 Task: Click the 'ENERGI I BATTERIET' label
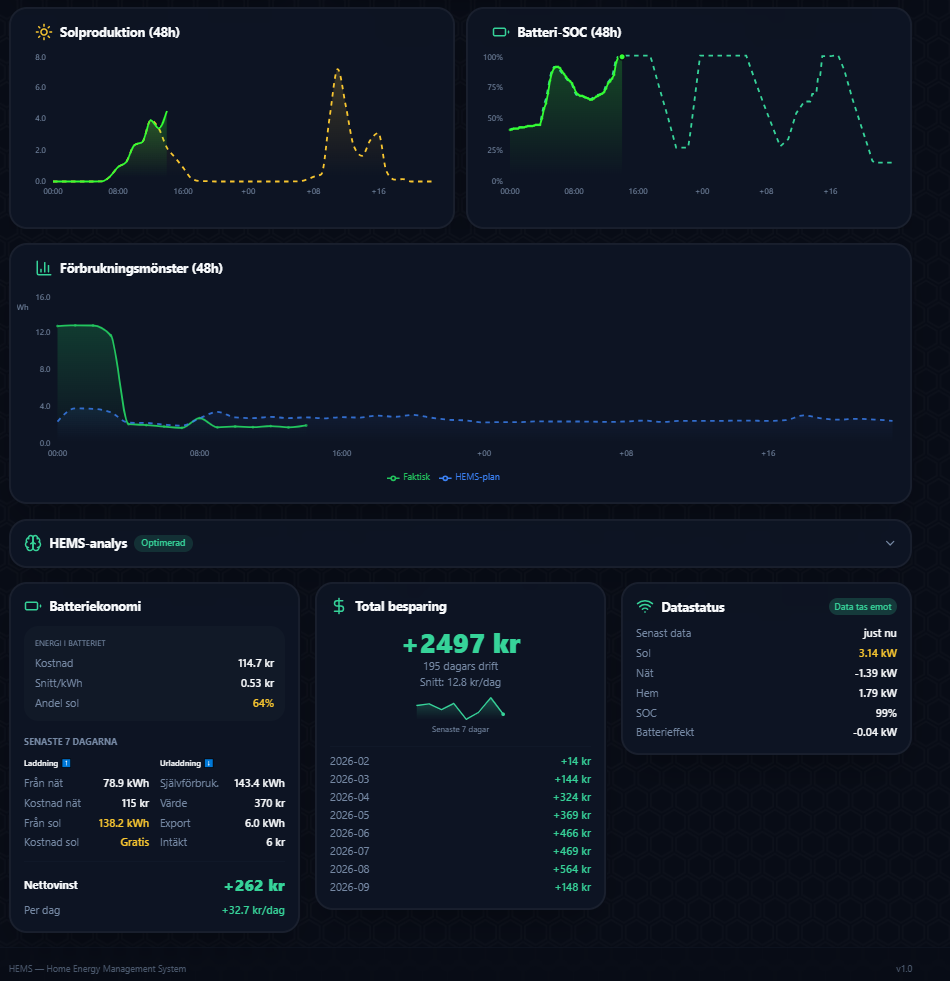pos(70,643)
